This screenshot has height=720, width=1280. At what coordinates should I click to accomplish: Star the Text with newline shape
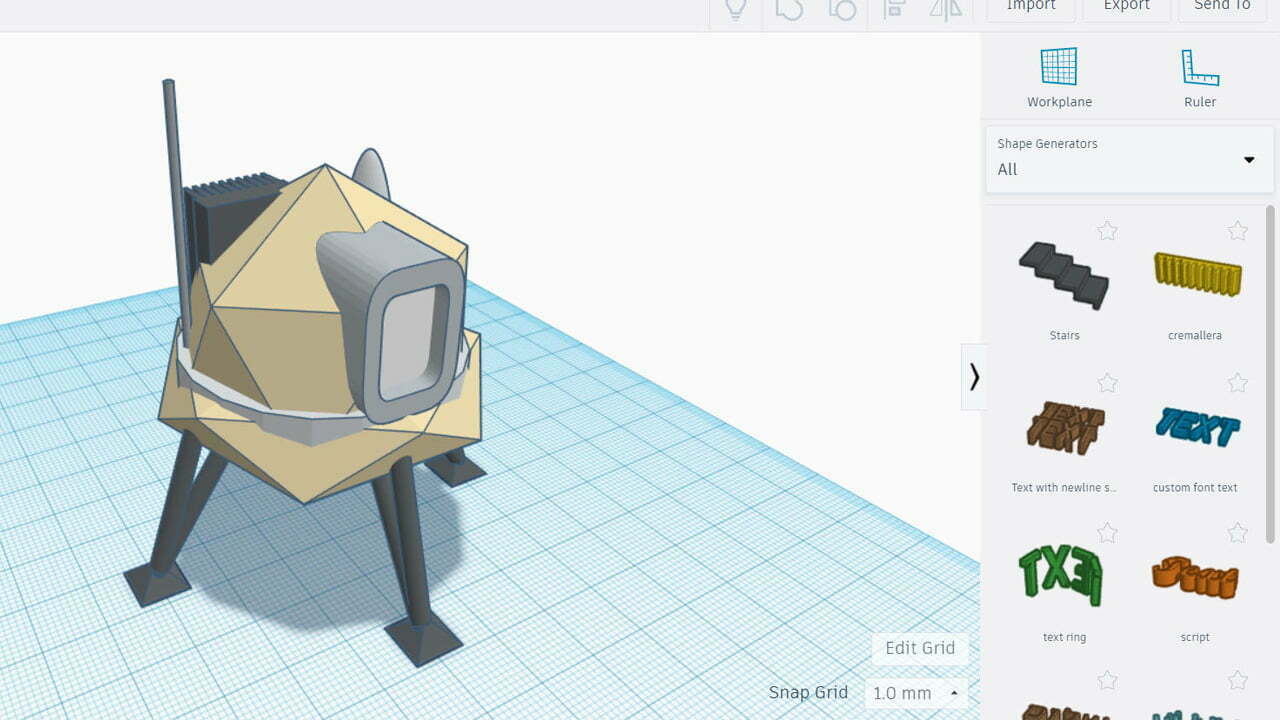click(1107, 383)
